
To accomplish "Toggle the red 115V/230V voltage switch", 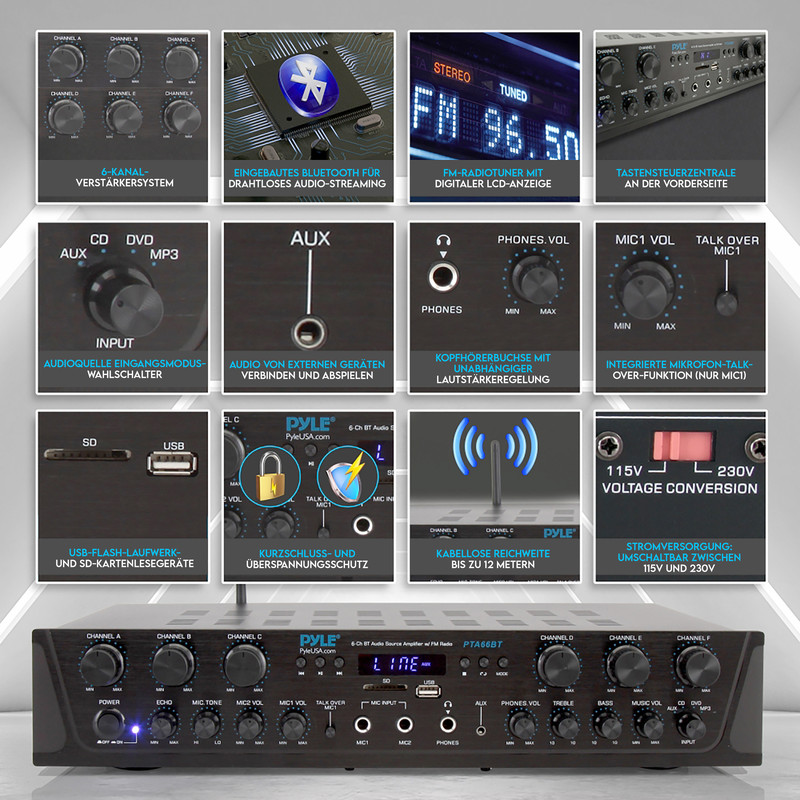I will (683, 446).
